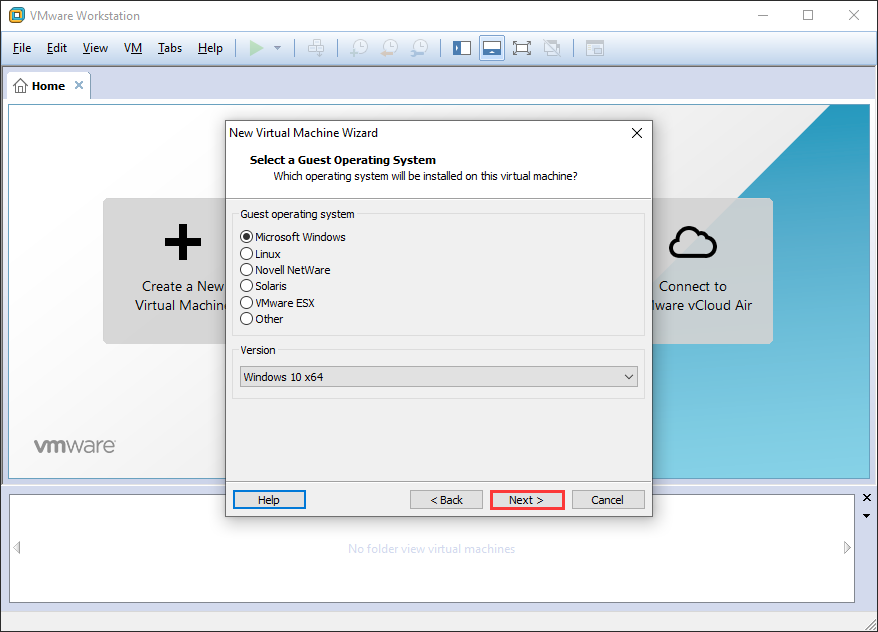The width and height of the screenshot is (878, 632).
Task: Open the VM menu
Action: (133, 48)
